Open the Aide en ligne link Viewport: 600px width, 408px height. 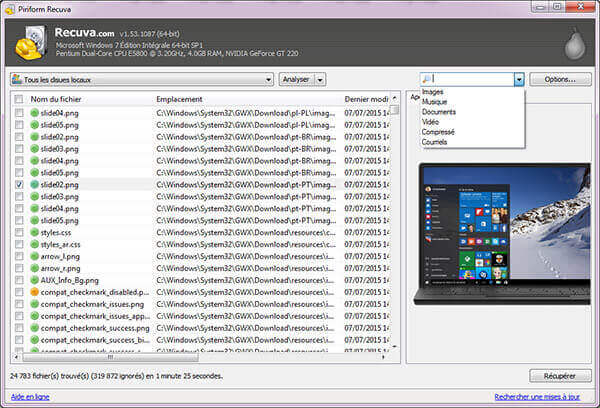(30, 397)
